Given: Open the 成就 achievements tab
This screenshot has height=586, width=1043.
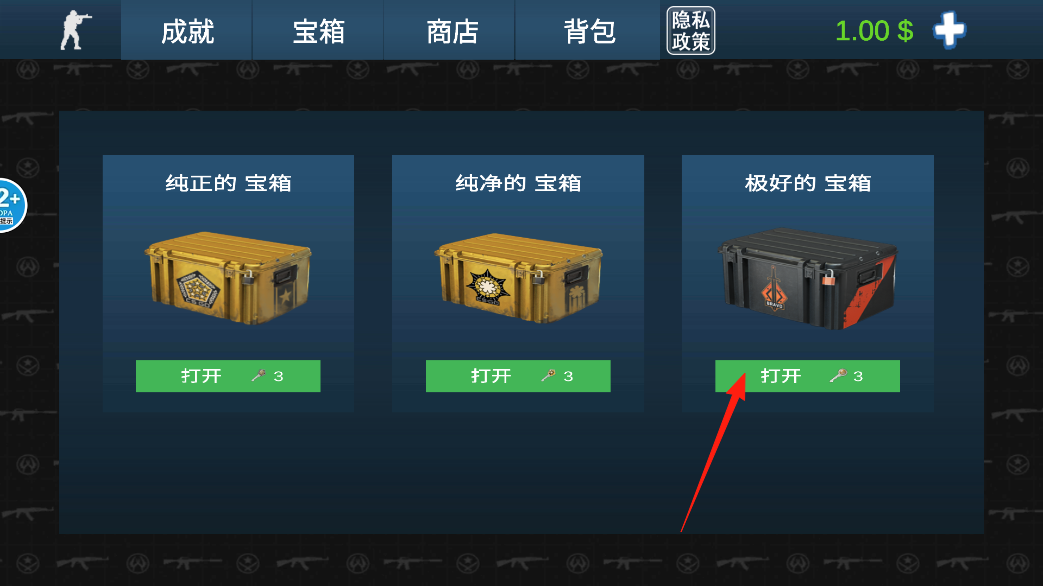Looking at the screenshot, I should pos(187,31).
